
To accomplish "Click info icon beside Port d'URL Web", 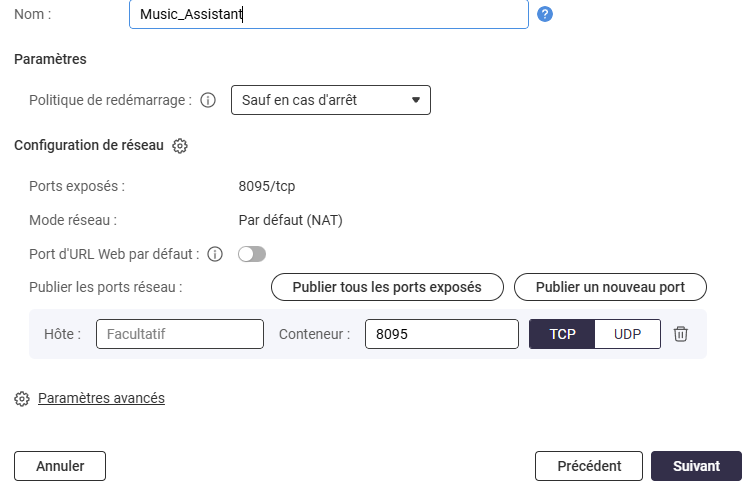I will [214, 254].
